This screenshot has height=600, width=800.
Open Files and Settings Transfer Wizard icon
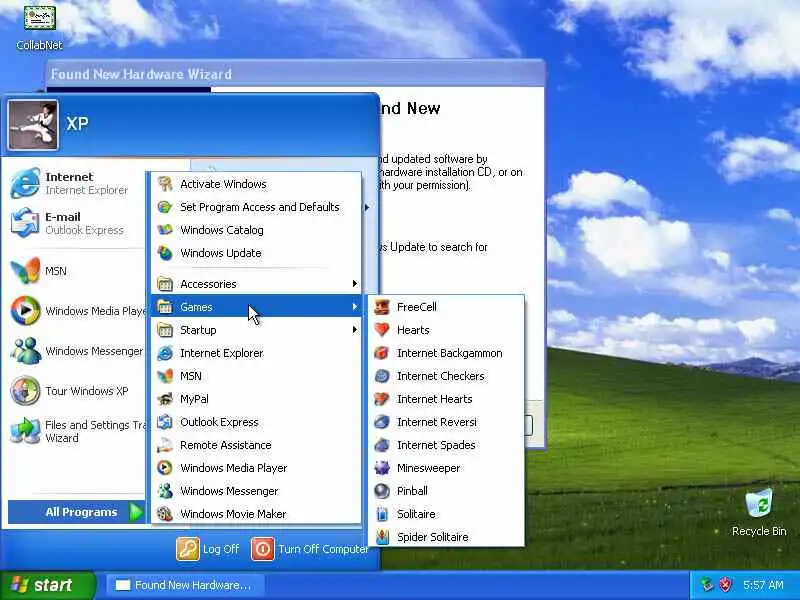25,431
